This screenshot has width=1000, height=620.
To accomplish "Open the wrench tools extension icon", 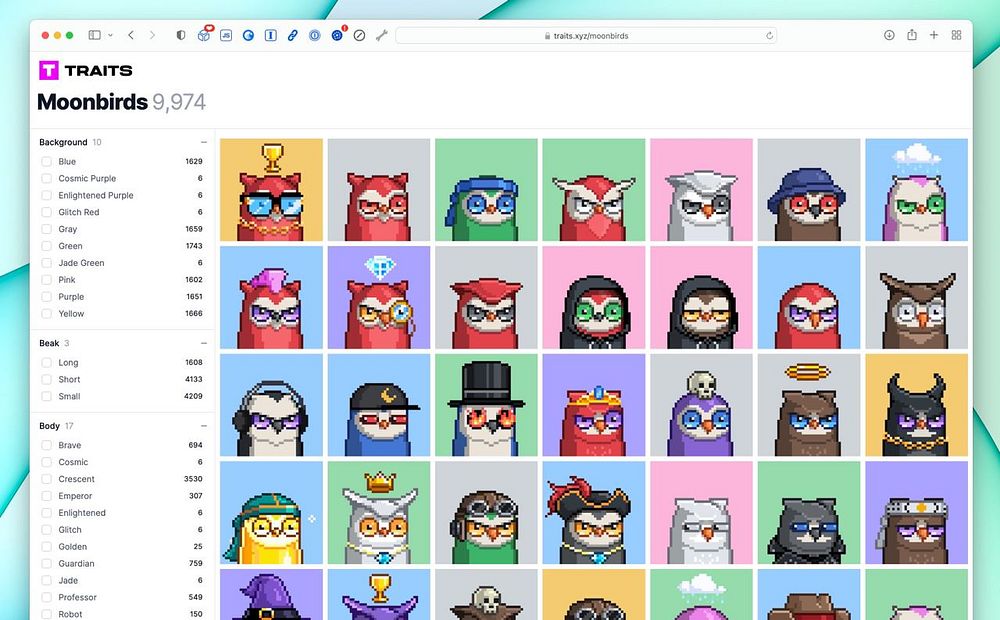I will [381, 35].
